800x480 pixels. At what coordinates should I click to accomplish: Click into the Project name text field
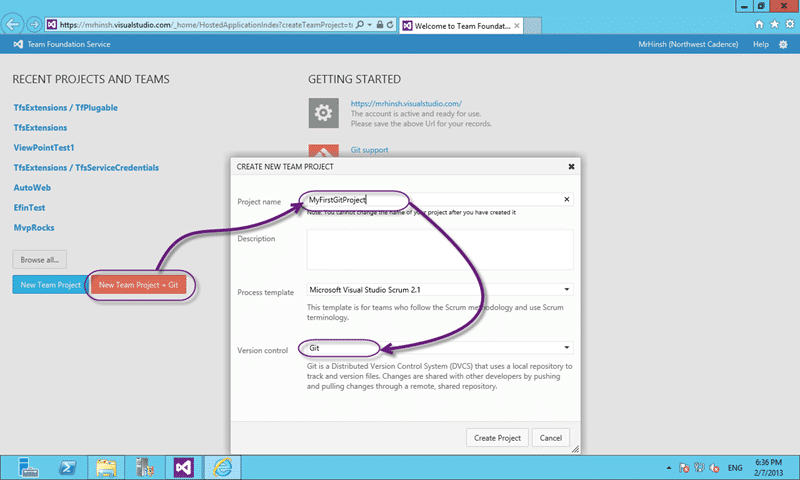[440, 199]
